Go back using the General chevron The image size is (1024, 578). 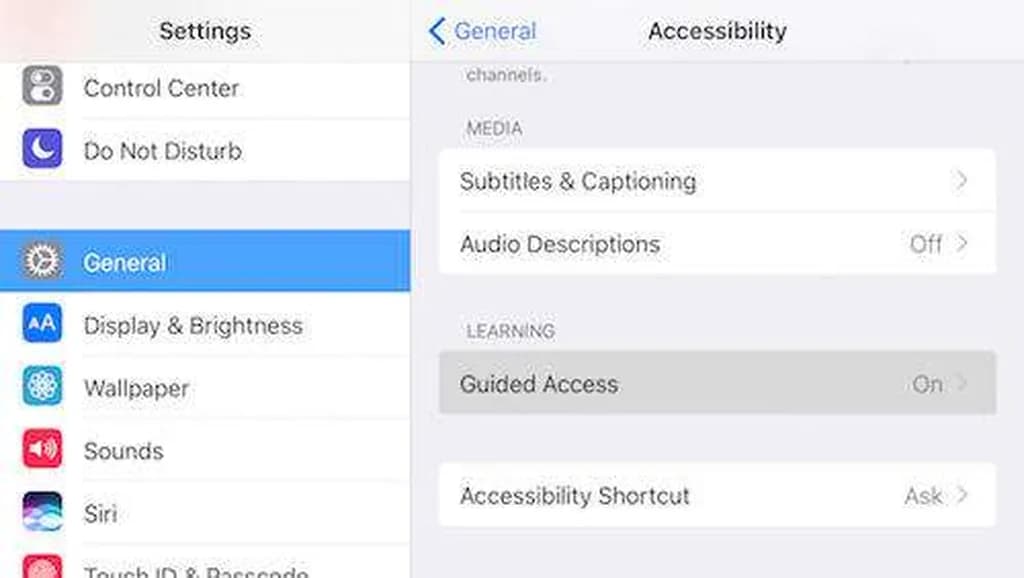pos(437,31)
